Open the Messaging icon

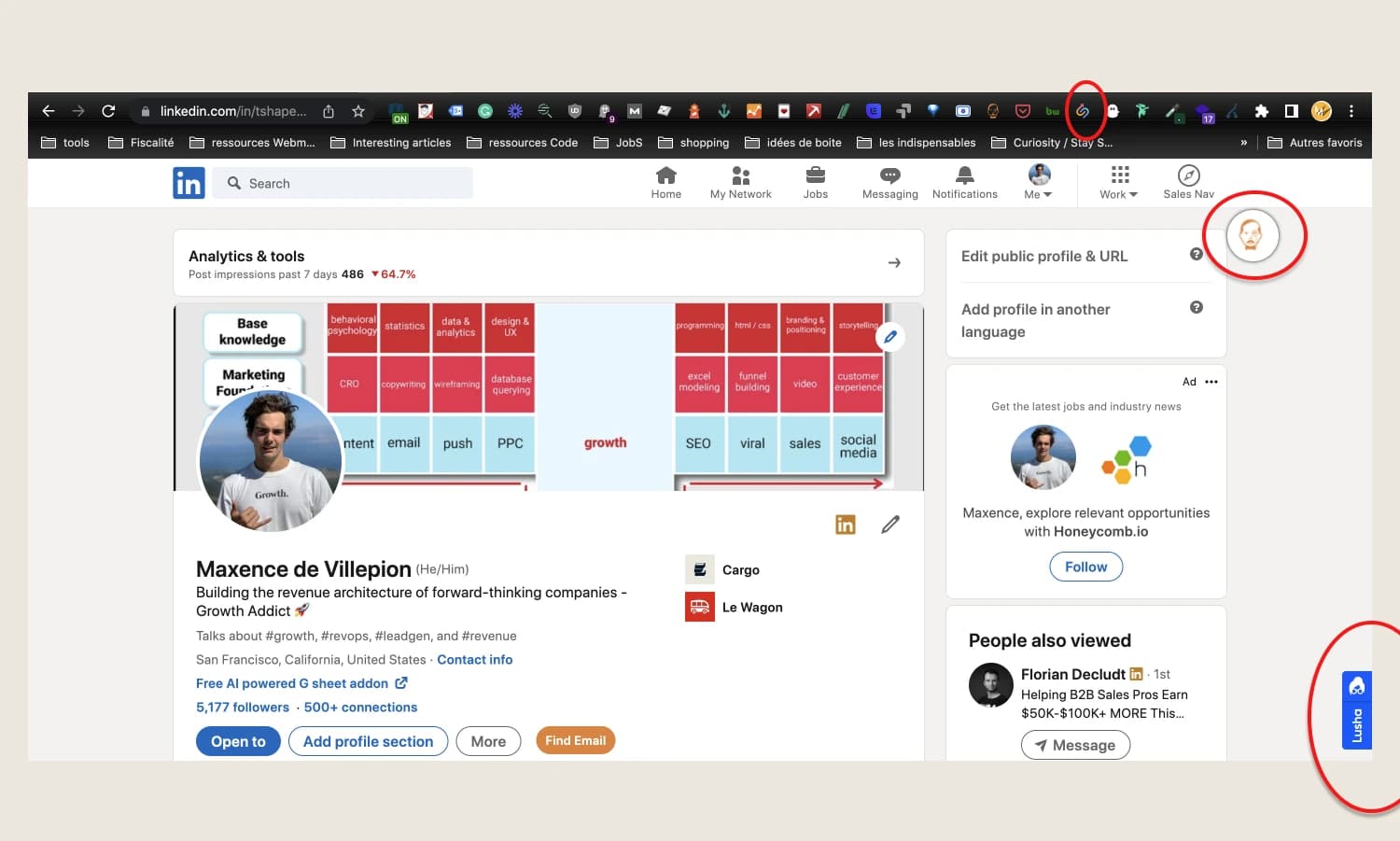coord(889,175)
